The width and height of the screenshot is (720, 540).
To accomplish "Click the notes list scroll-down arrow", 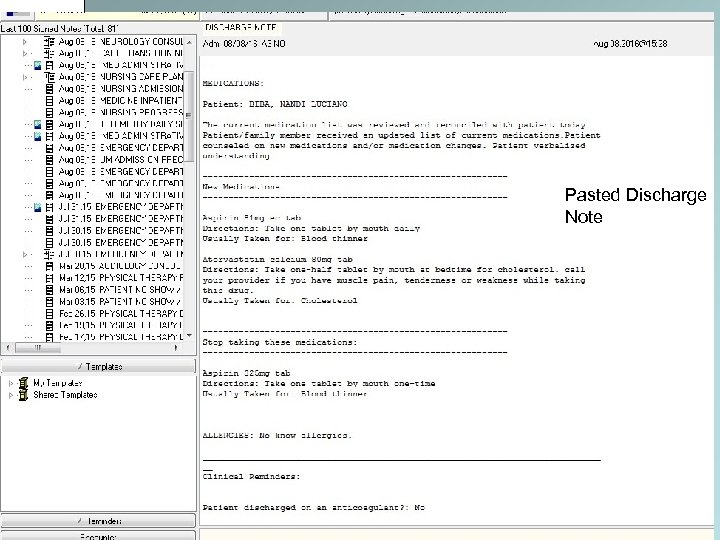I will click(x=189, y=336).
